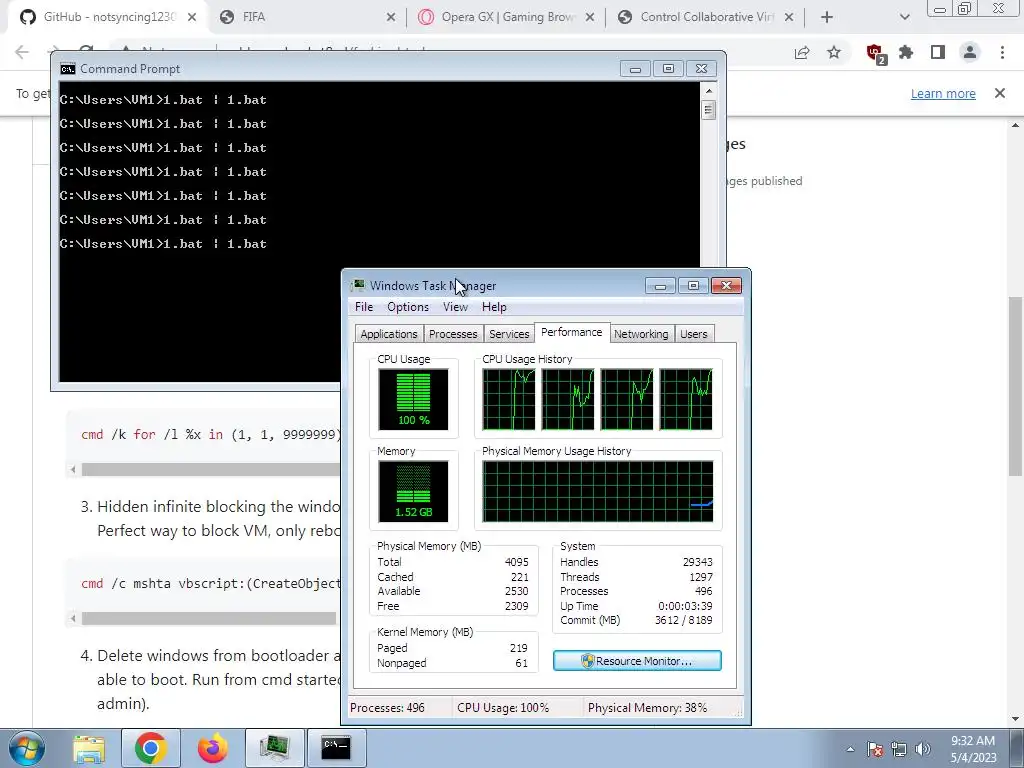Switch to the Processes tab
This screenshot has height=768, width=1024.
pos(453,334)
